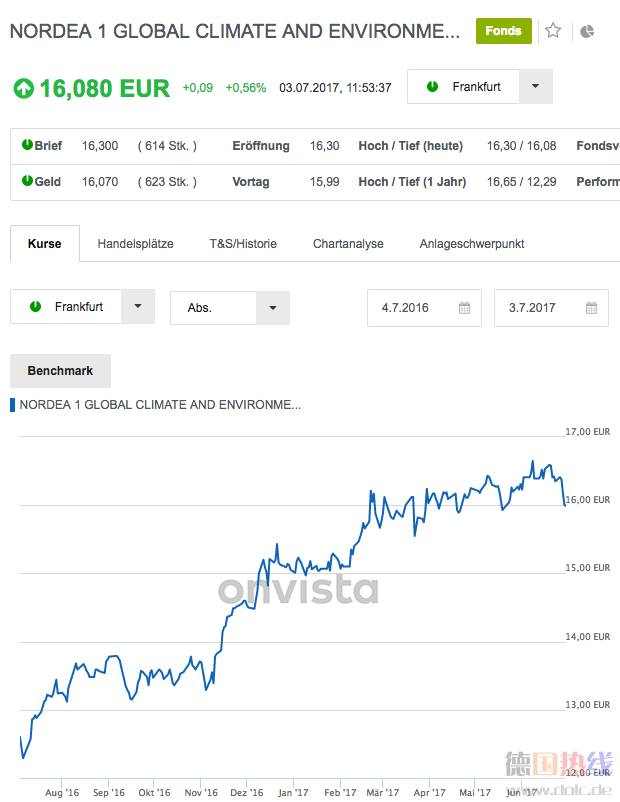Open calendar icon for end date 3.7.2017
This screenshot has height=802, width=620.
(x=591, y=308)
